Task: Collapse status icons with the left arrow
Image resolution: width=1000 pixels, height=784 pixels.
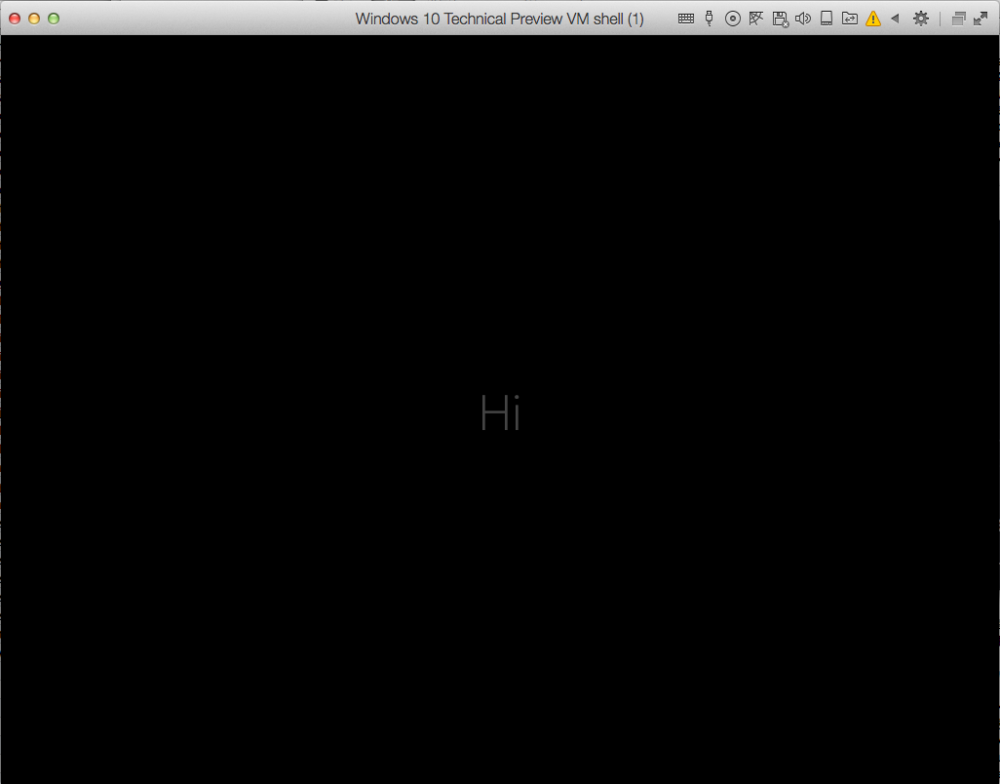Action: coord(895,18)
